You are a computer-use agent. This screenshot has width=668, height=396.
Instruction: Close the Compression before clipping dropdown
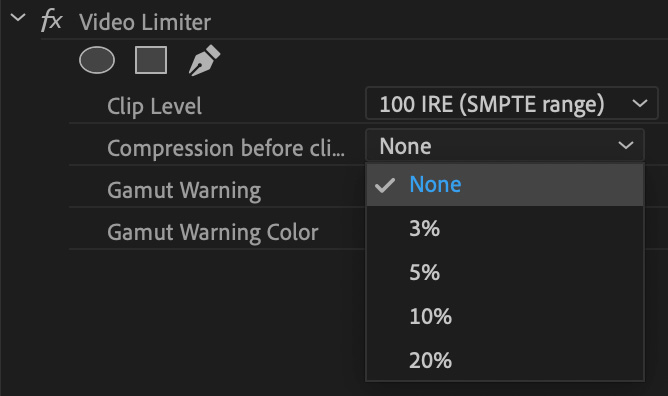(x=505, y=146)
